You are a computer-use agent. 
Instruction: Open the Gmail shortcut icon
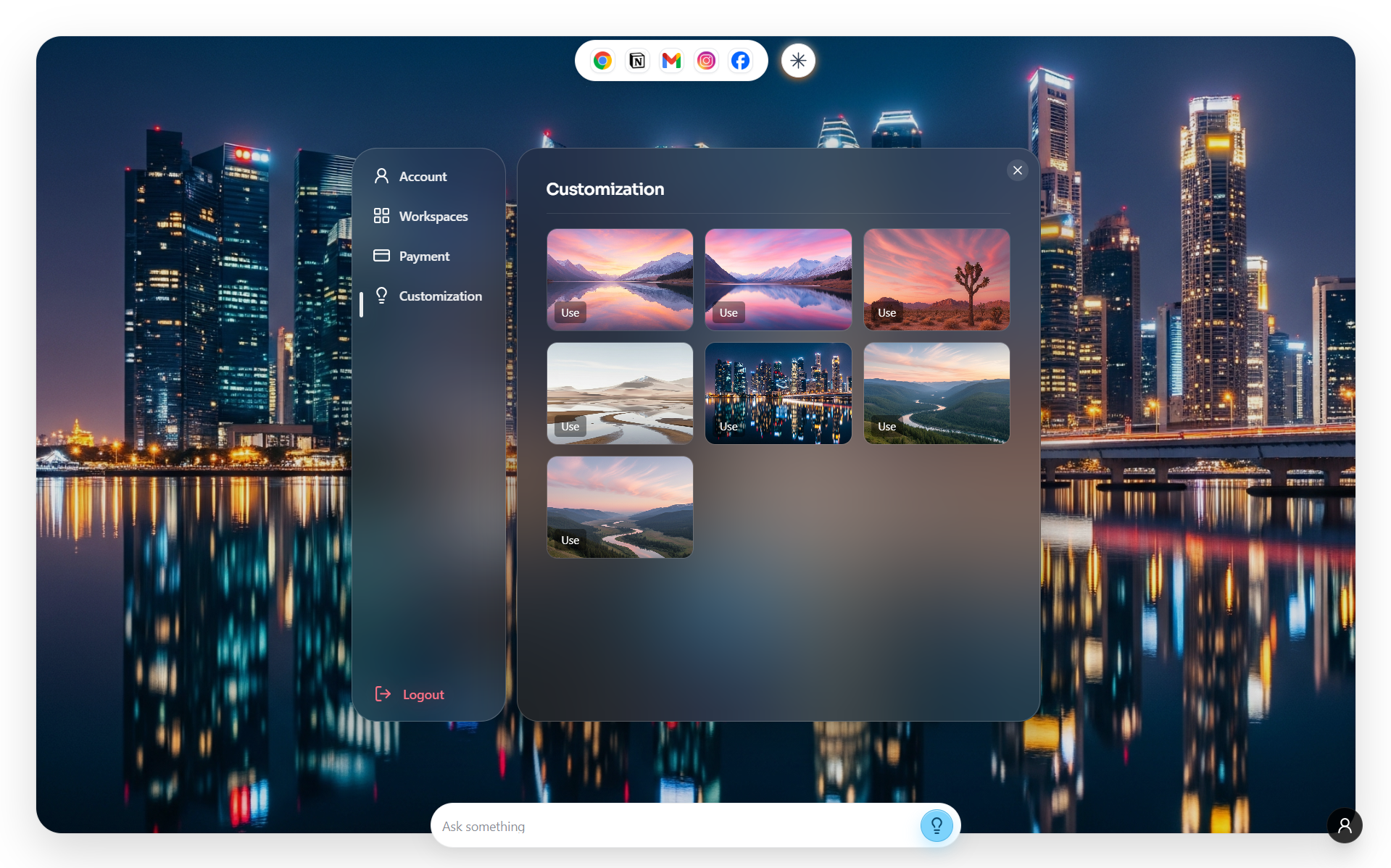(671, 61)
